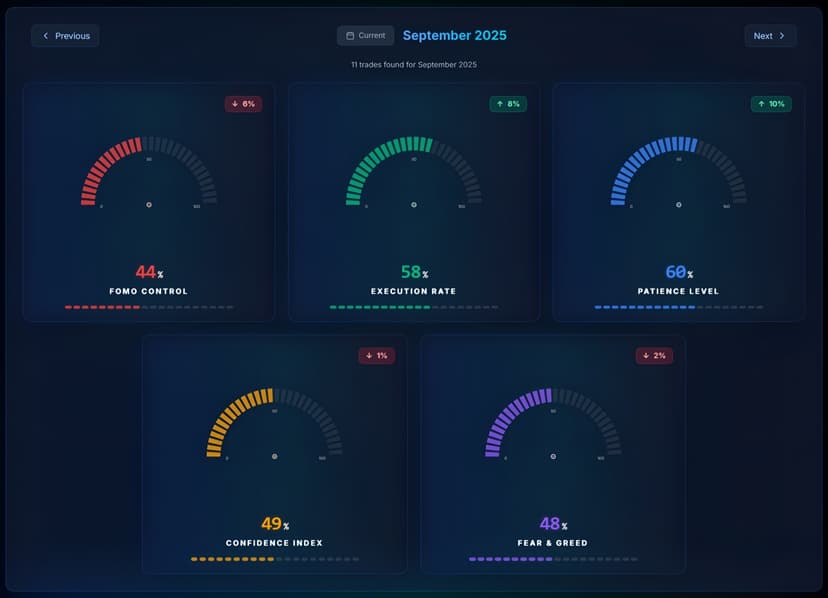Open the September 2025 month selector

click(x=455, y=35)
